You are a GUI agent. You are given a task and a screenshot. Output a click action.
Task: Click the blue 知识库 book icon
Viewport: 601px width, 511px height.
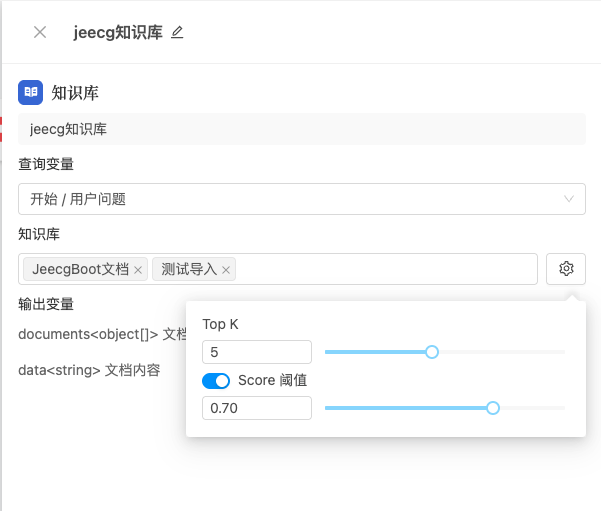(31, 92)
